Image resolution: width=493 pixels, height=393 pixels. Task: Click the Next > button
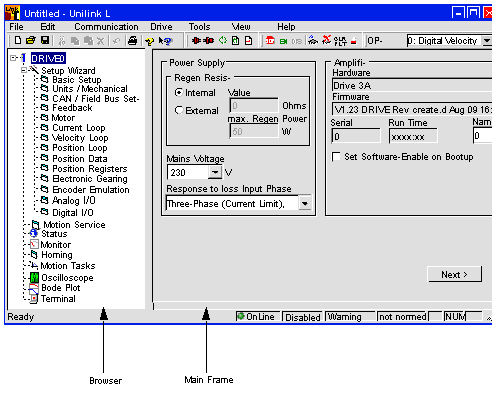pyautogui.click(x=454, y=274)
